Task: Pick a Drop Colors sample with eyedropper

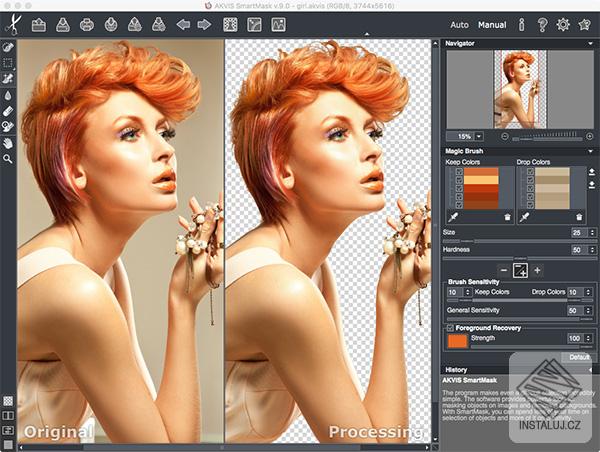Action: point(524,217)
